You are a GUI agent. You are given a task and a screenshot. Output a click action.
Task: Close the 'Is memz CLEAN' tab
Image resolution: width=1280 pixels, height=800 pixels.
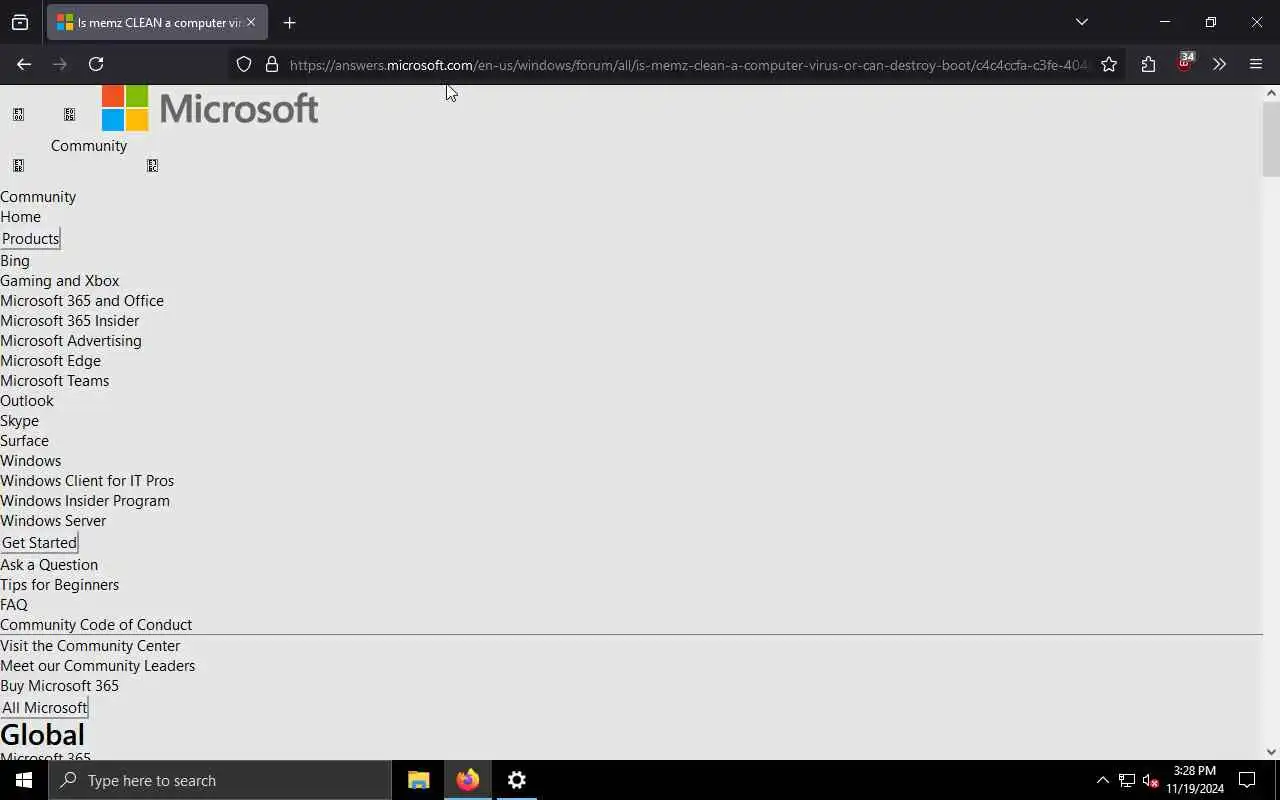click(251, 22)
